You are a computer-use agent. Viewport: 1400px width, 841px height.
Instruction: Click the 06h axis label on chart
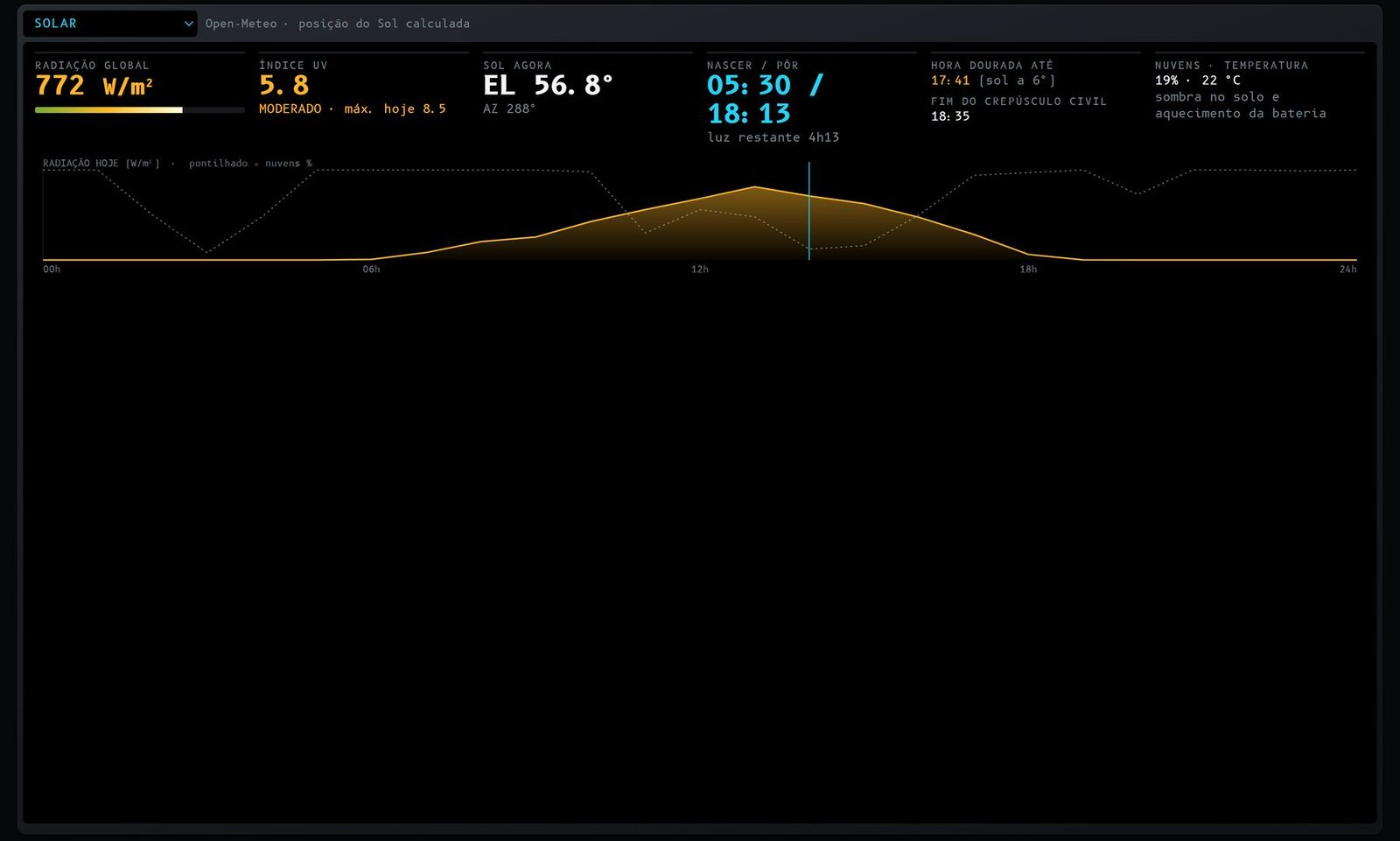click(x=372, y=270)
